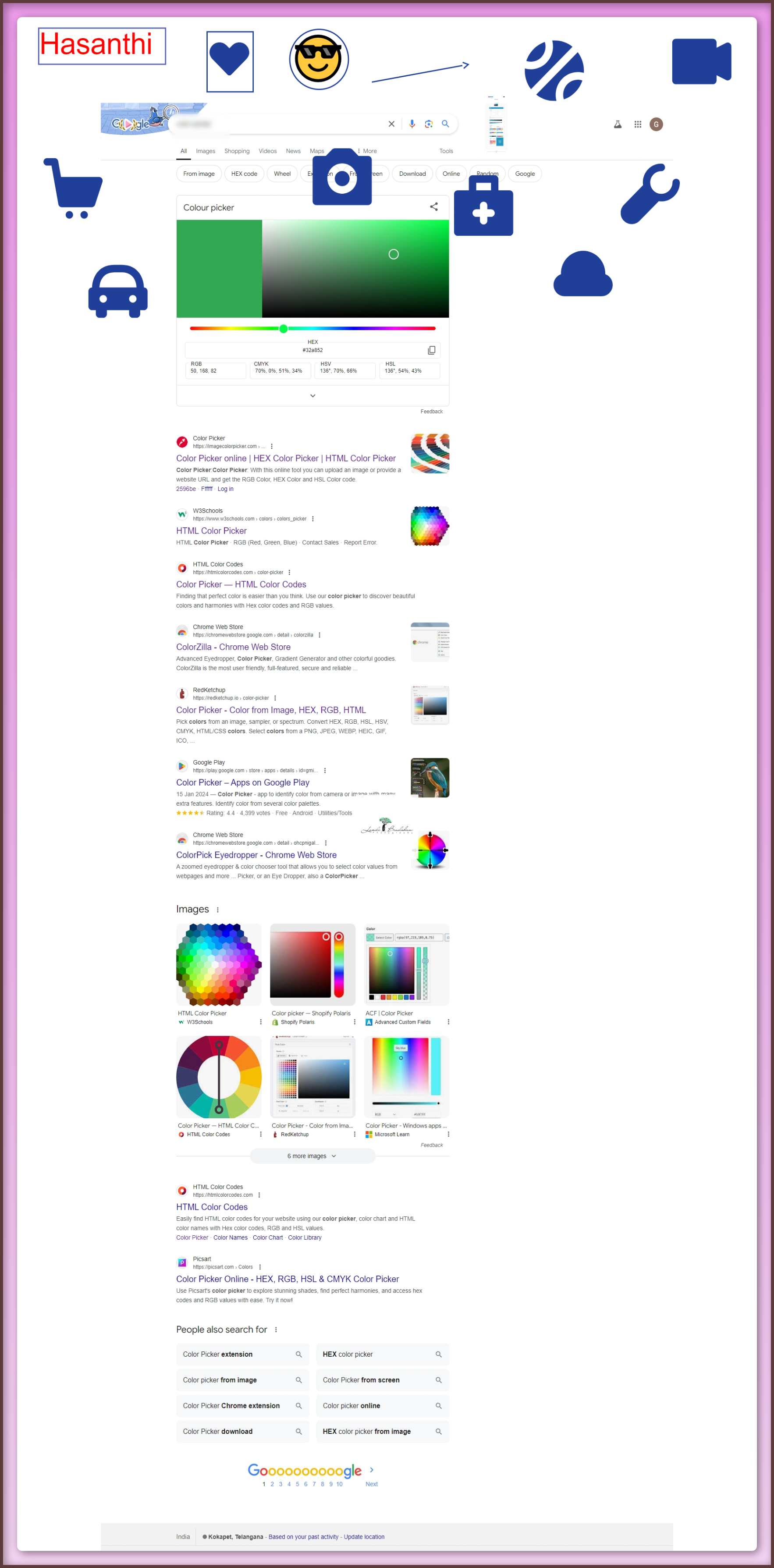
Task: Open the search Tools menu
Action: (x=446, y=151)
